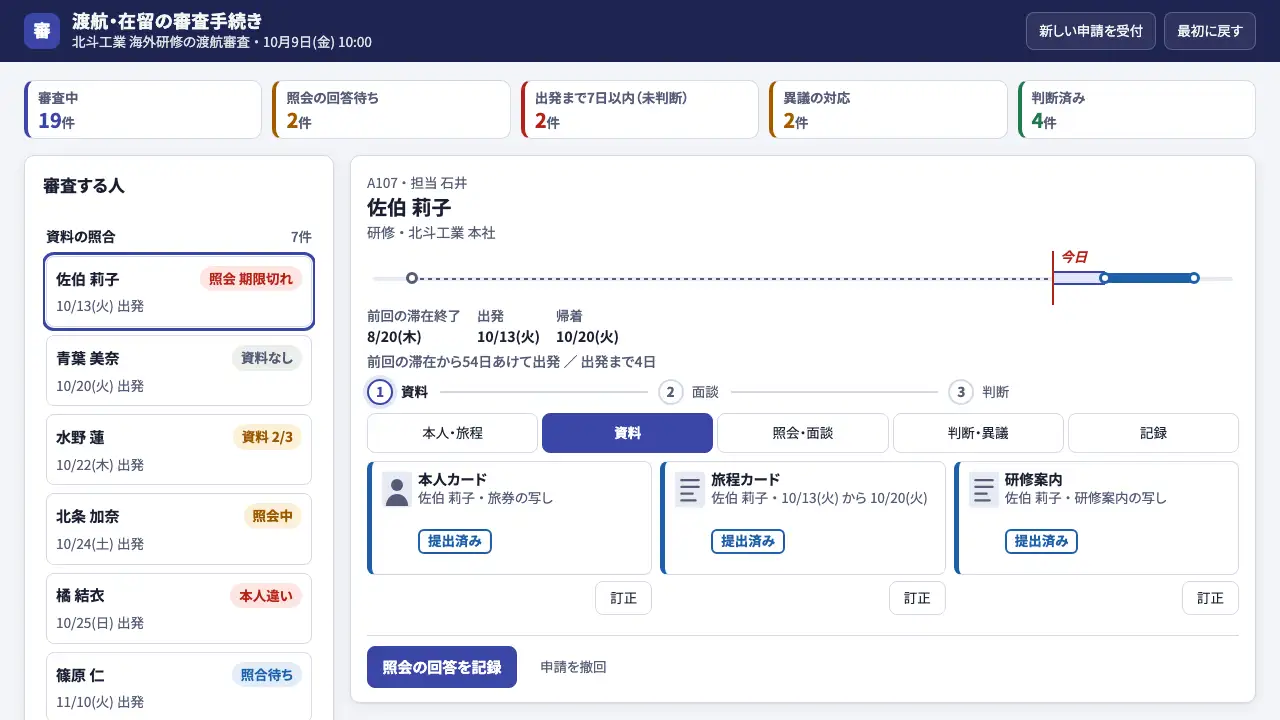
Task: Select 佐伯 莉子 in the applicant list
Action: coord(179,292)
